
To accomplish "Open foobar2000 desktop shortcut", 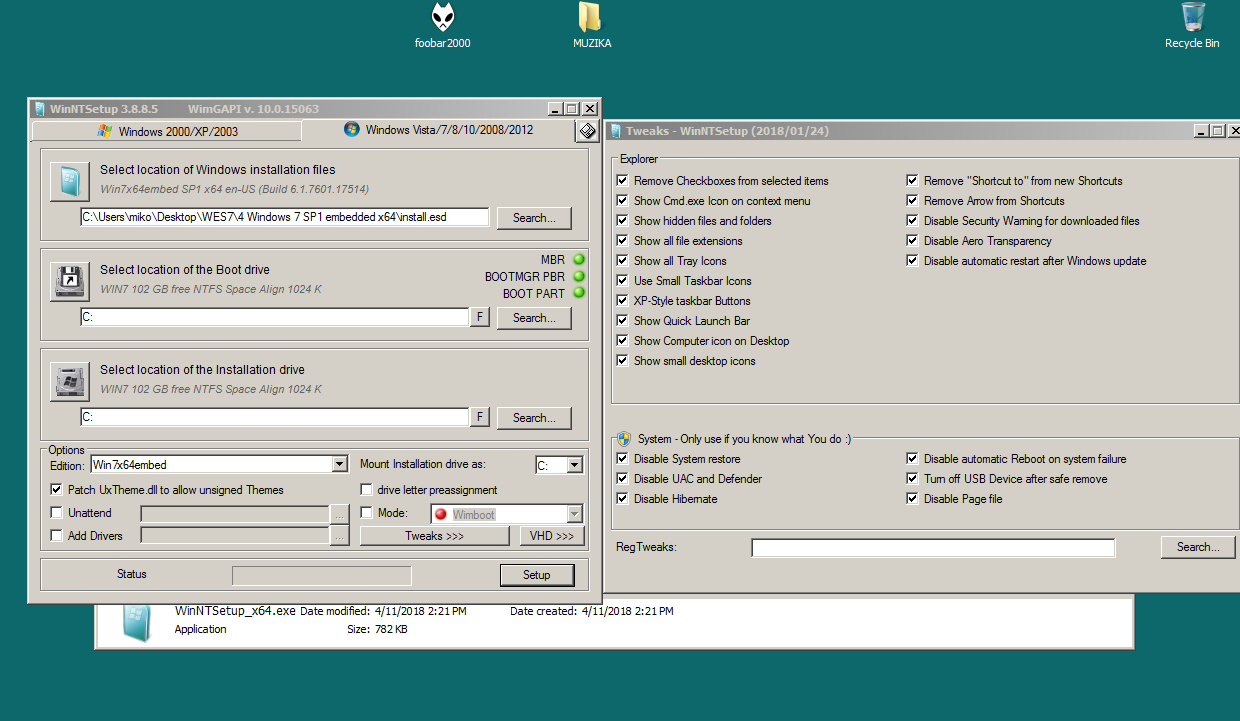I will (442, 25).
